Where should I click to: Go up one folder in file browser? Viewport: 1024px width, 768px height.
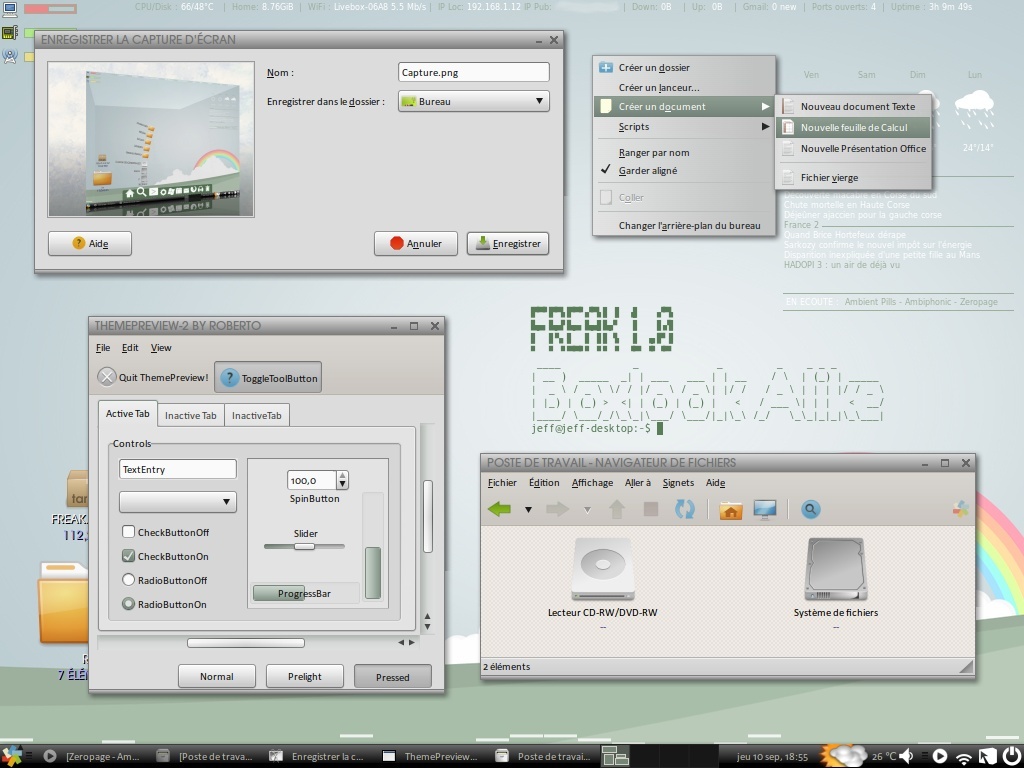617,509
